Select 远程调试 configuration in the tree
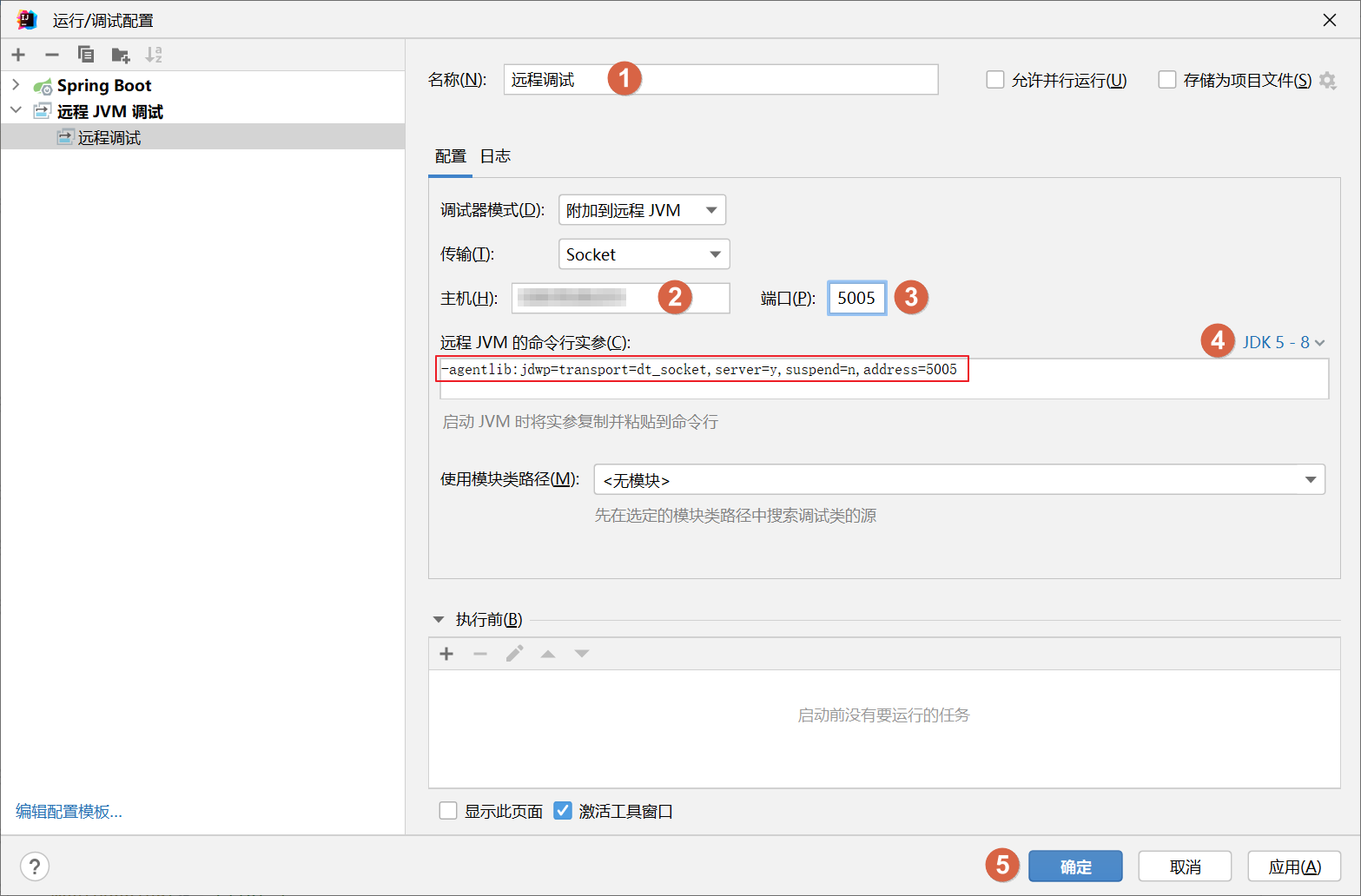 [109, 137]
